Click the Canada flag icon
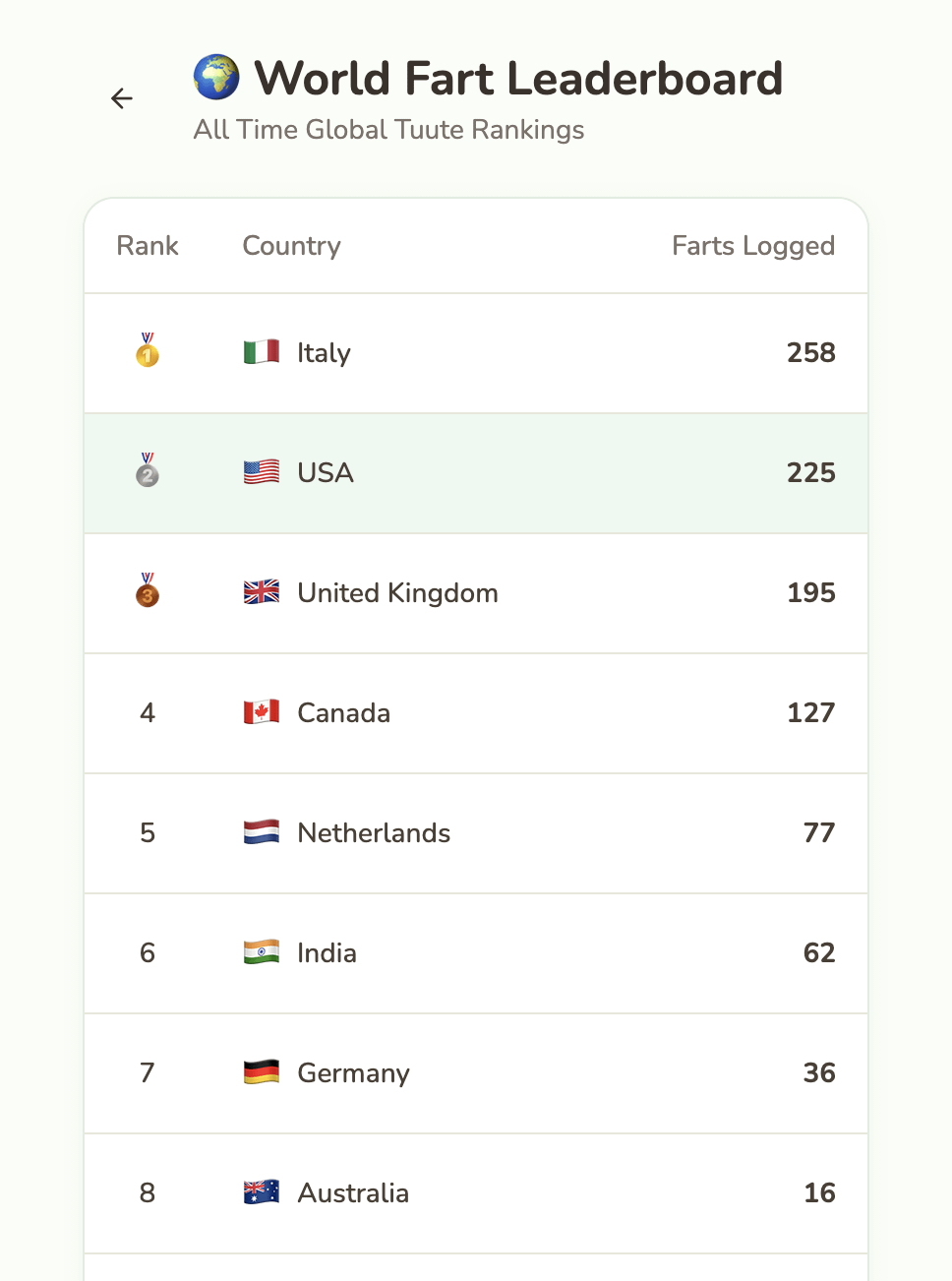Screen dimensions: 952x1281 click(262, 712)
